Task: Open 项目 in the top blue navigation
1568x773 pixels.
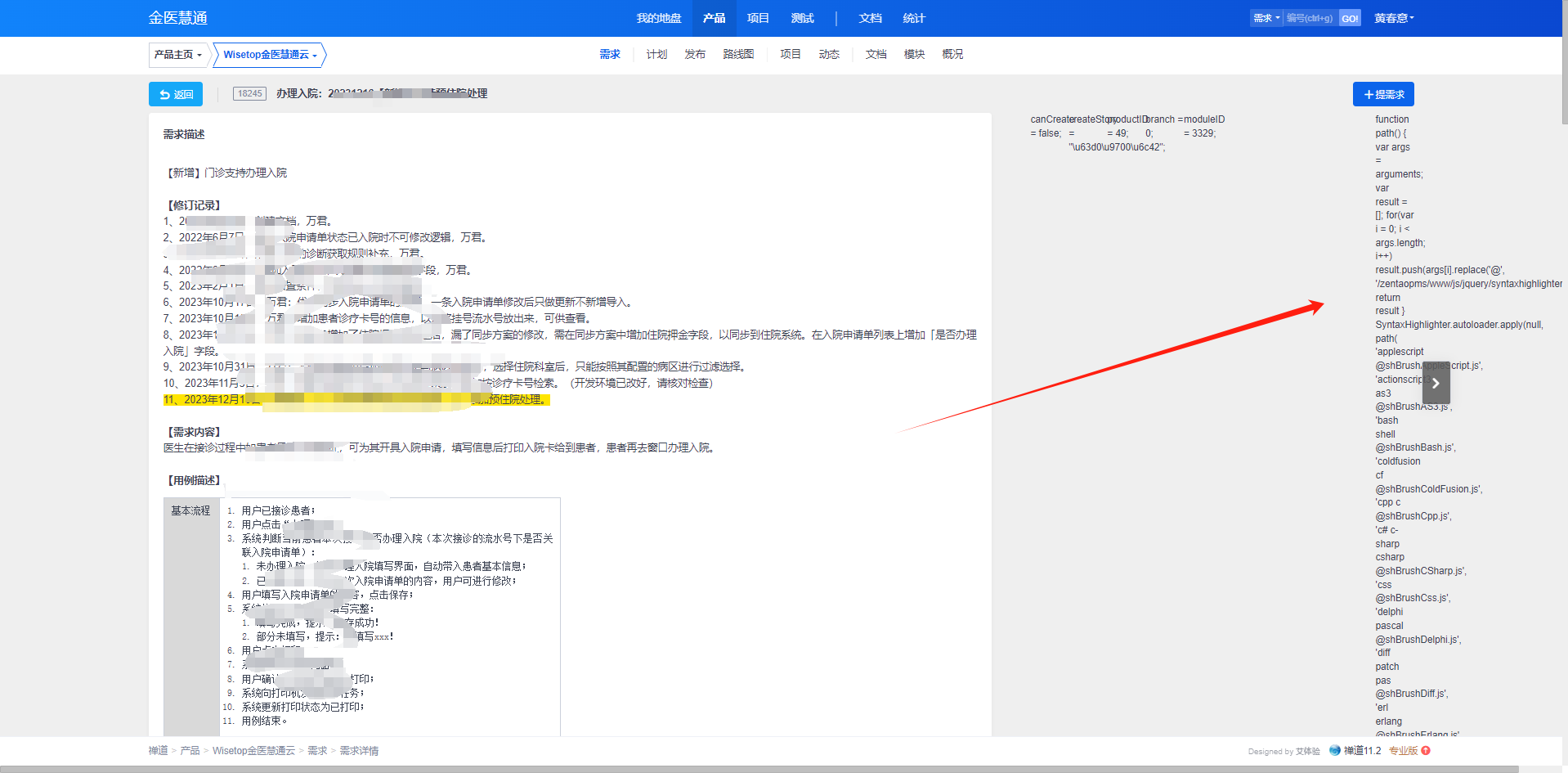Action: coord(758,18)
